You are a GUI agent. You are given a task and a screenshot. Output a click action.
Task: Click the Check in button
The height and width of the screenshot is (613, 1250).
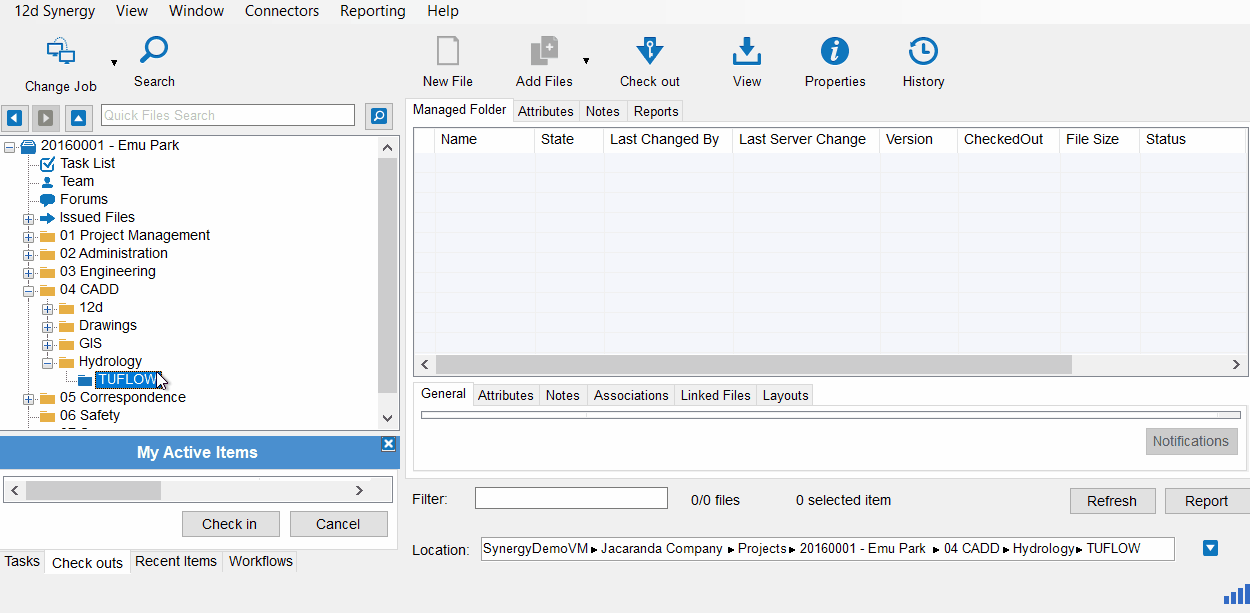[229, 524]
